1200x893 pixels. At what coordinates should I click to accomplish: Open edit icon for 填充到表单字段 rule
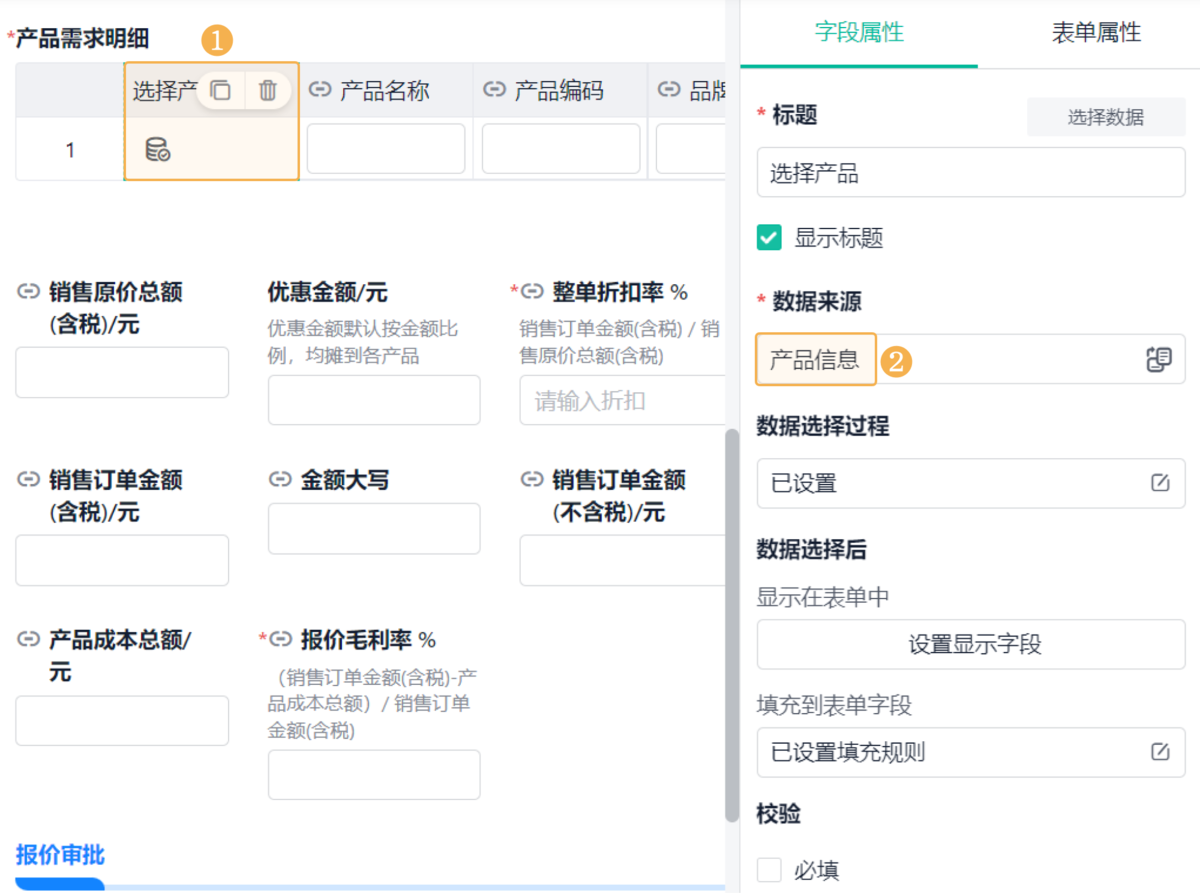[x=1160, y=752]
